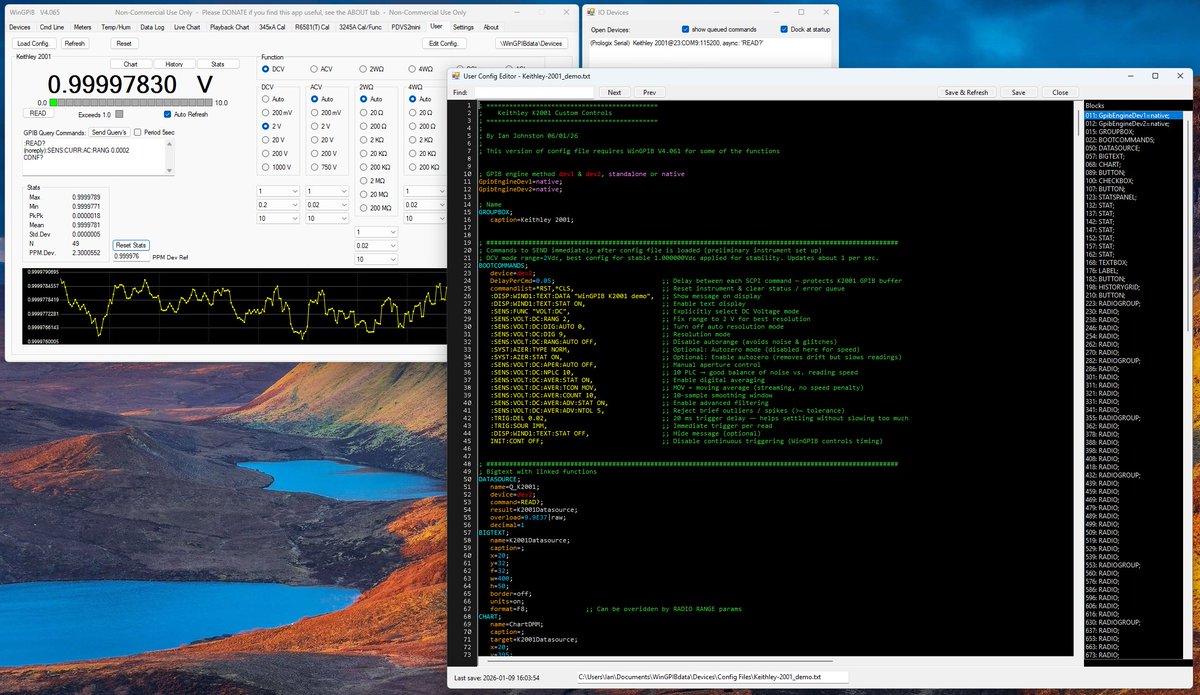Open the Data Log tab
Image resolution: width=1200 pixels, height=695 pixels.
point(152,27)
